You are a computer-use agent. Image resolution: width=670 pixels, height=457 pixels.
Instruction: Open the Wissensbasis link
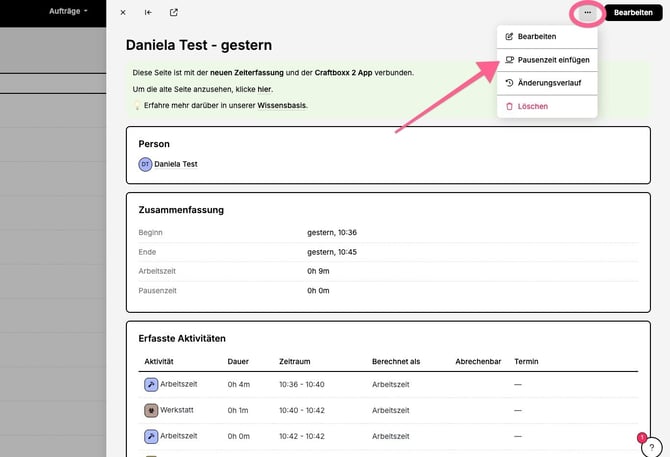click(x=282, y=105)
